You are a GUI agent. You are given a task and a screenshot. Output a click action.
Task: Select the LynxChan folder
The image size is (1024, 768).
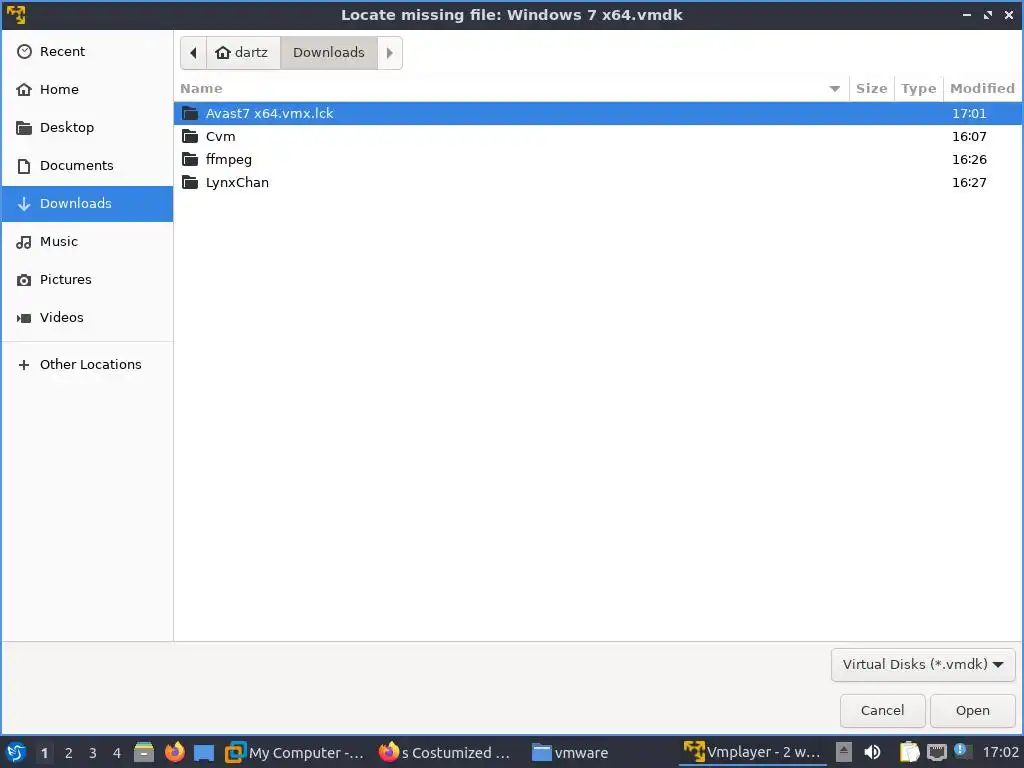pos(598,182)
